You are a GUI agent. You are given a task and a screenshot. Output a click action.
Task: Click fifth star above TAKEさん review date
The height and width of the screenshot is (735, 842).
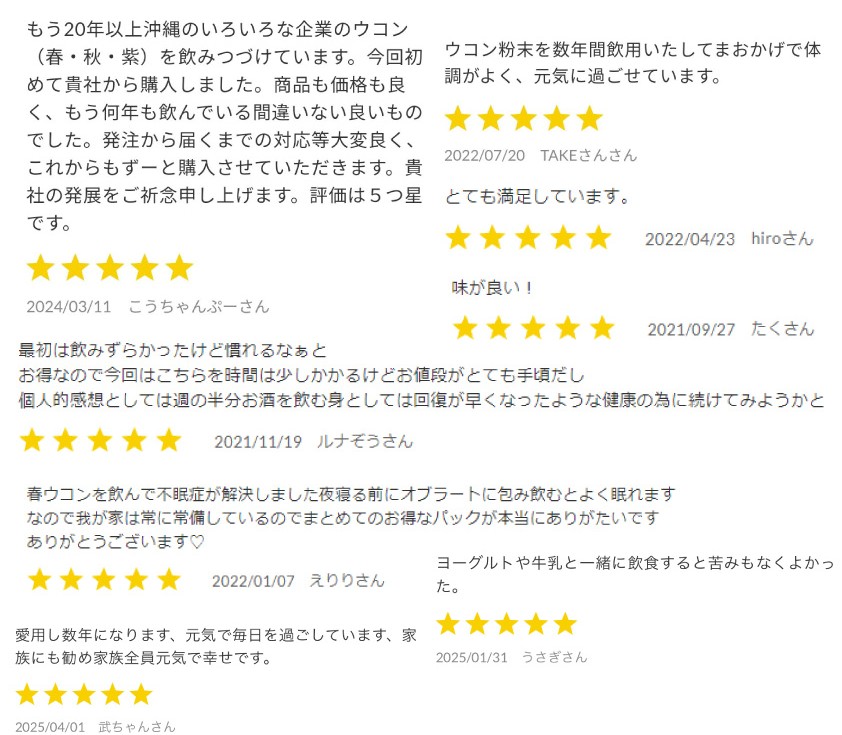pos(590,118)
